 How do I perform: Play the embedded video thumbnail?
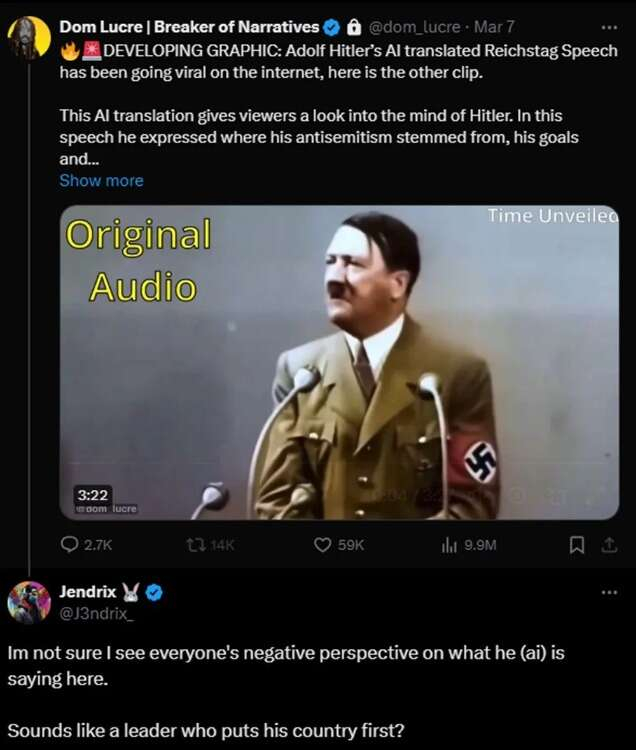[339, 362]
